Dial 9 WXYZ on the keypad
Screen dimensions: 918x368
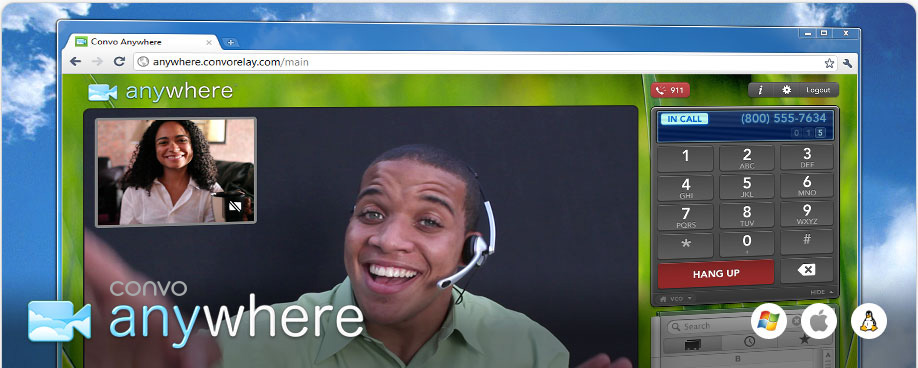(807, 214)
